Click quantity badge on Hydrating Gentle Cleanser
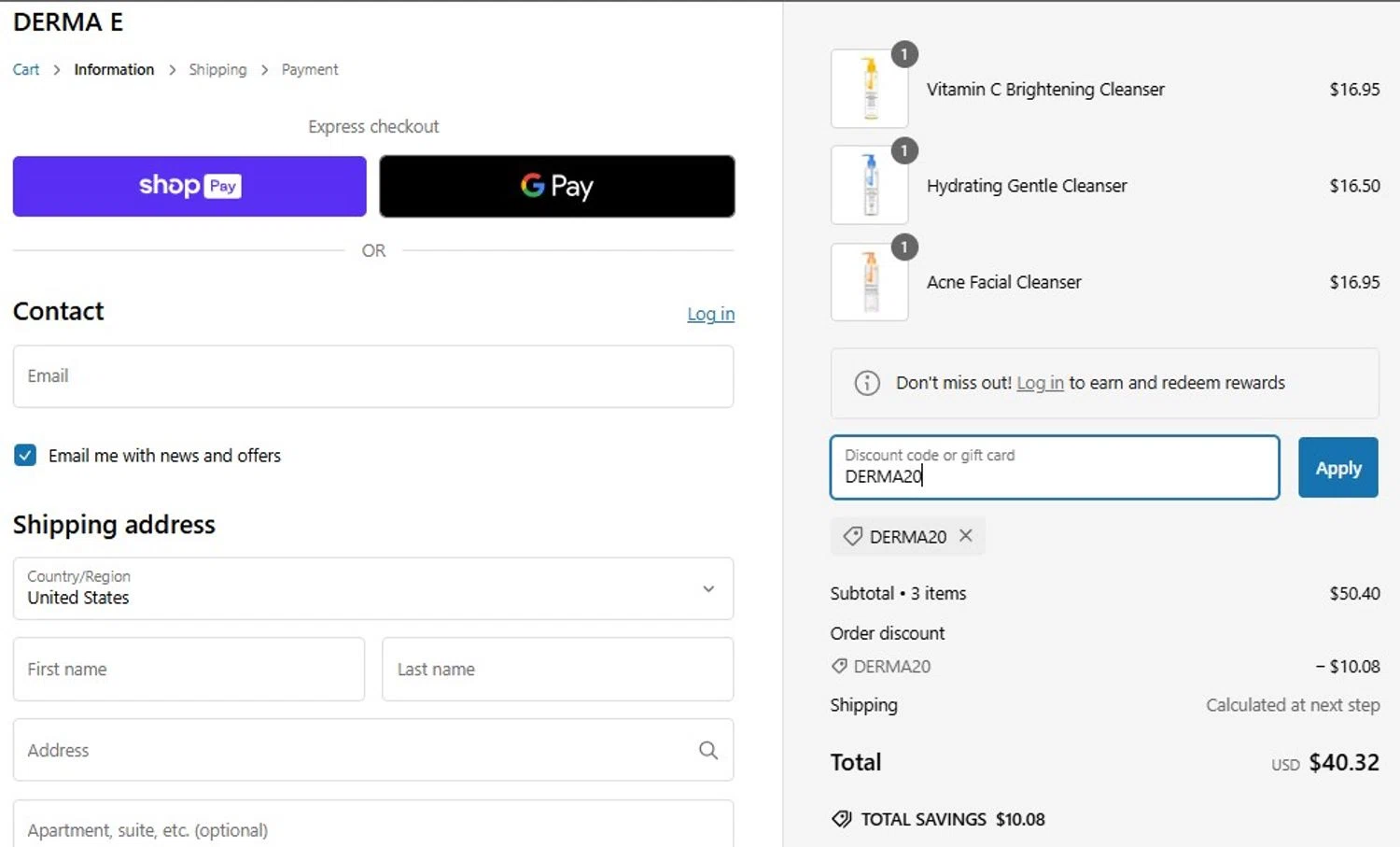Screen dimensions: 1400x847 [904, 150]
